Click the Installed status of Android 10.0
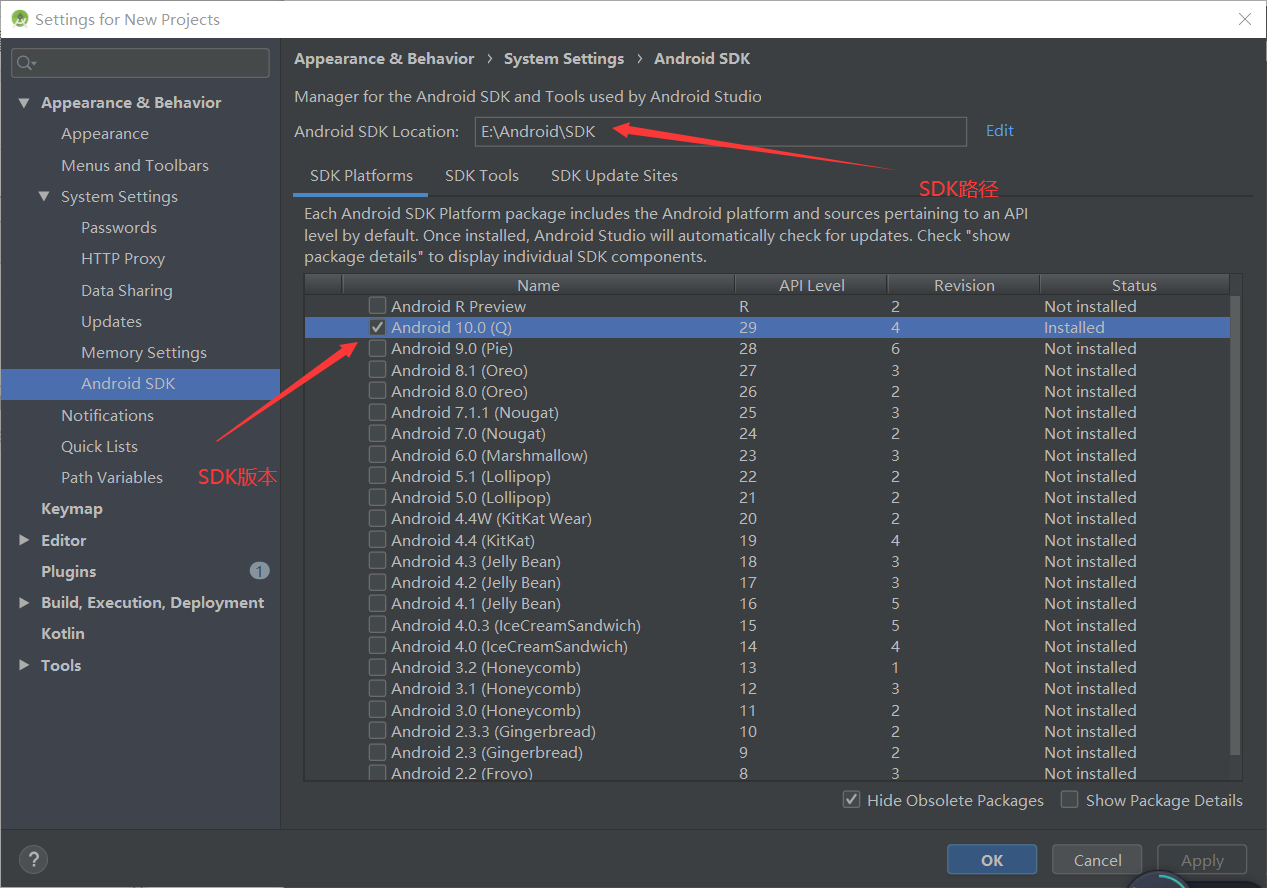 (1074, 327)
